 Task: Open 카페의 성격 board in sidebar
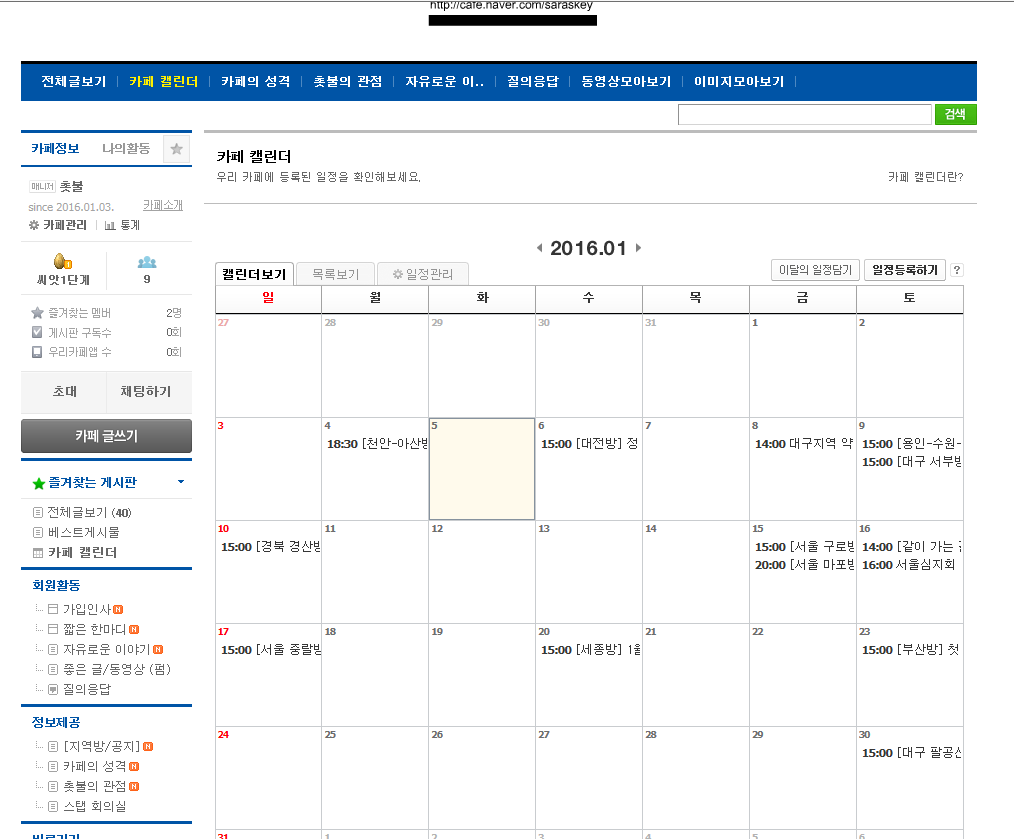click(94, 767)
